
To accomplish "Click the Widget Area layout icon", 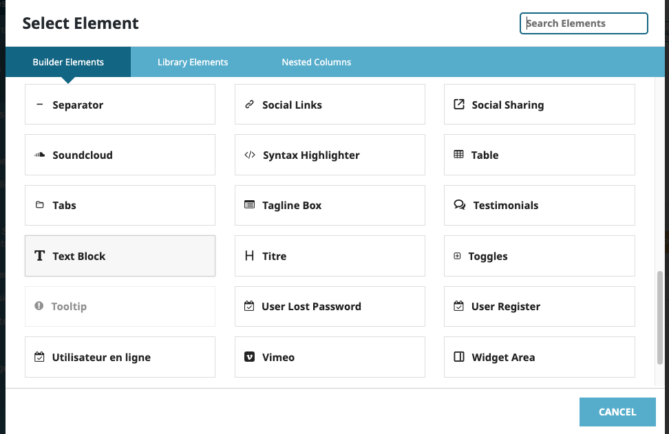I will [459, 357].
